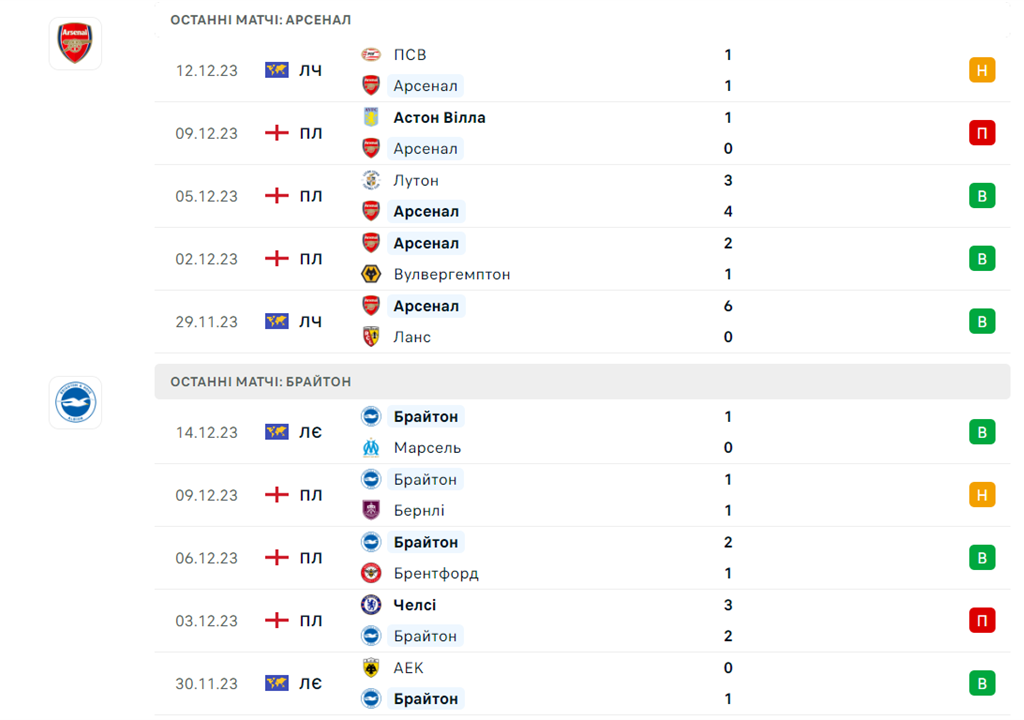
Task: Select the Останні матчі: Арсенал header
Action: point(260,20)
